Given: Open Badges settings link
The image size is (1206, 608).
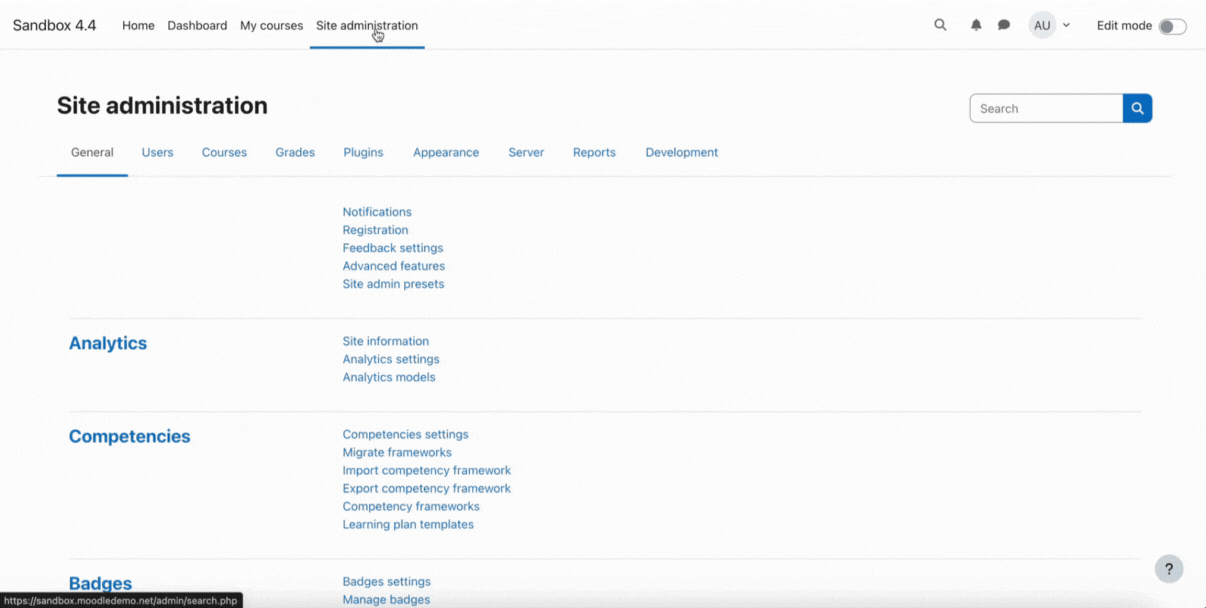Looking at the screenshot, I should (x=387, y=581).
